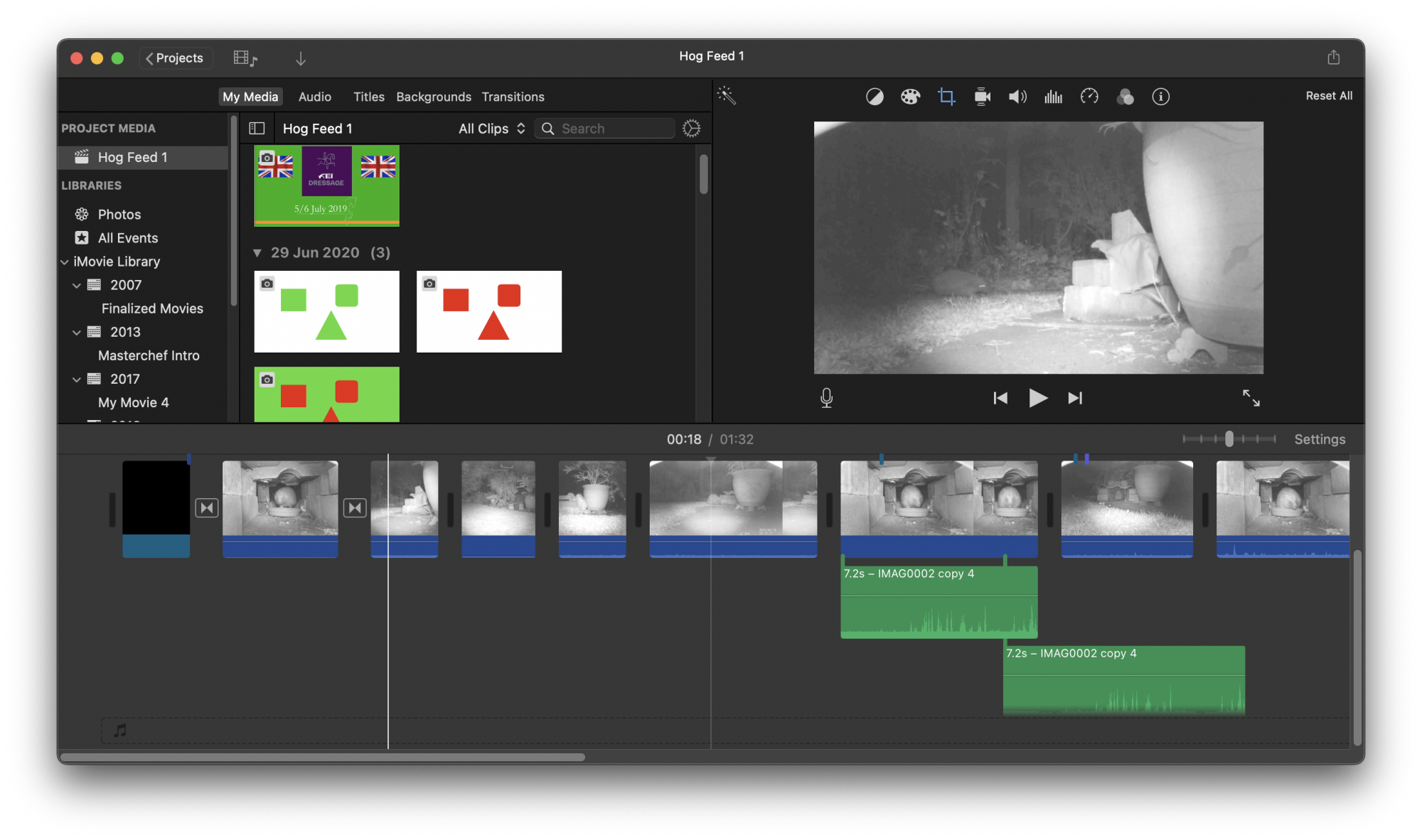1422x840 pixels.
Task: Click the media browser vertical scrollbar
Action: 704,174
